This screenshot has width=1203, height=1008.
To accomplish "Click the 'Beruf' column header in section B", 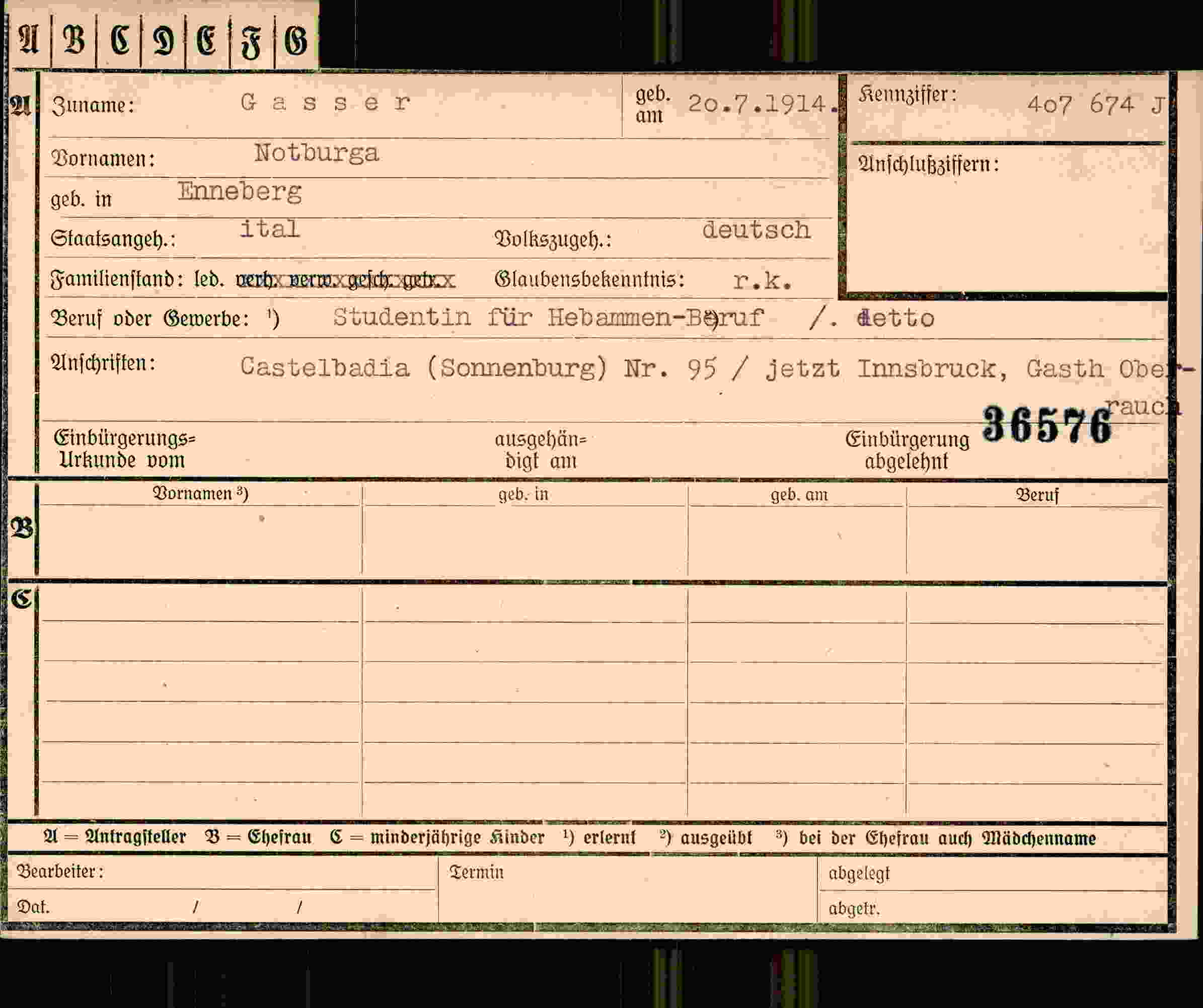I will click(1037, 495).
